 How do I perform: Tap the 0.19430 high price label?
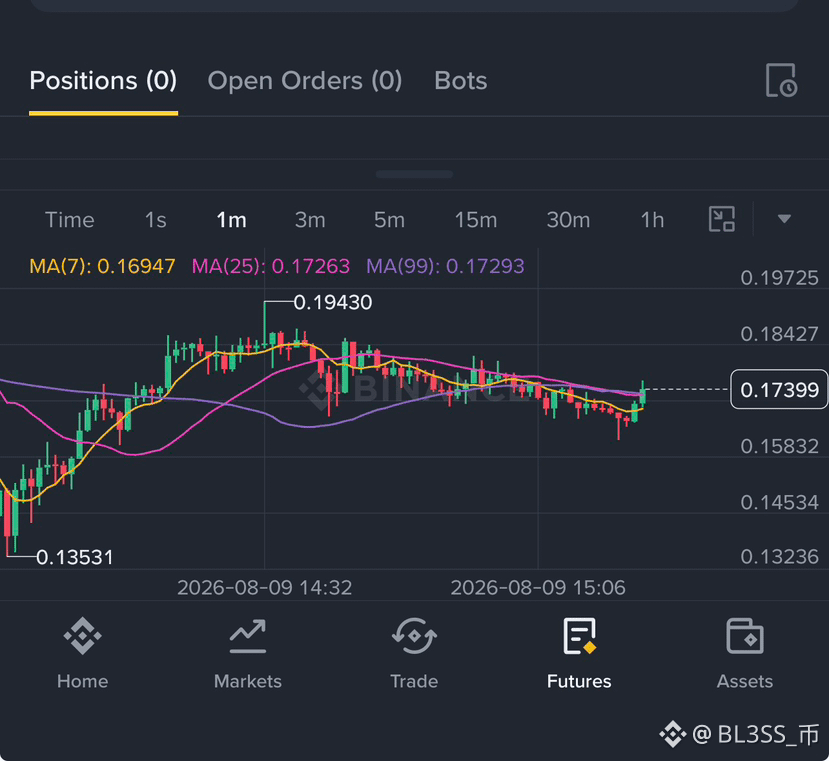(333, 302)
